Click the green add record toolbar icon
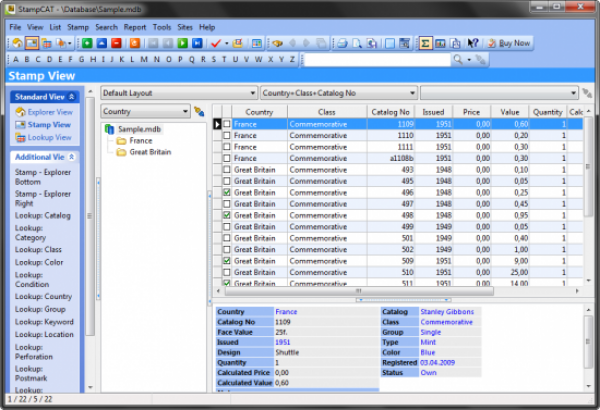The image size is (600, 410). pyautogui.click(x=87, y=43)
